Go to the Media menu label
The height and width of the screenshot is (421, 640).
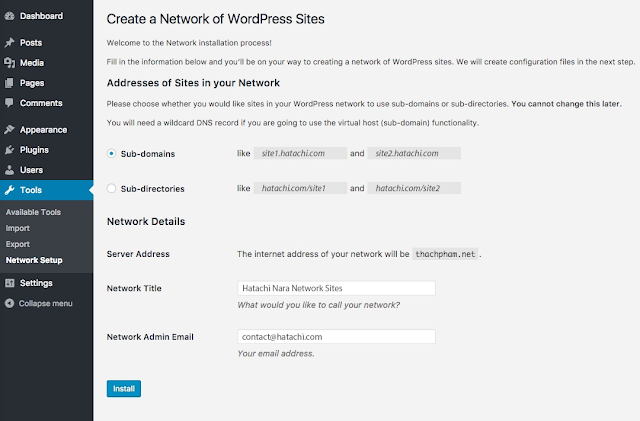pos(32,62)
